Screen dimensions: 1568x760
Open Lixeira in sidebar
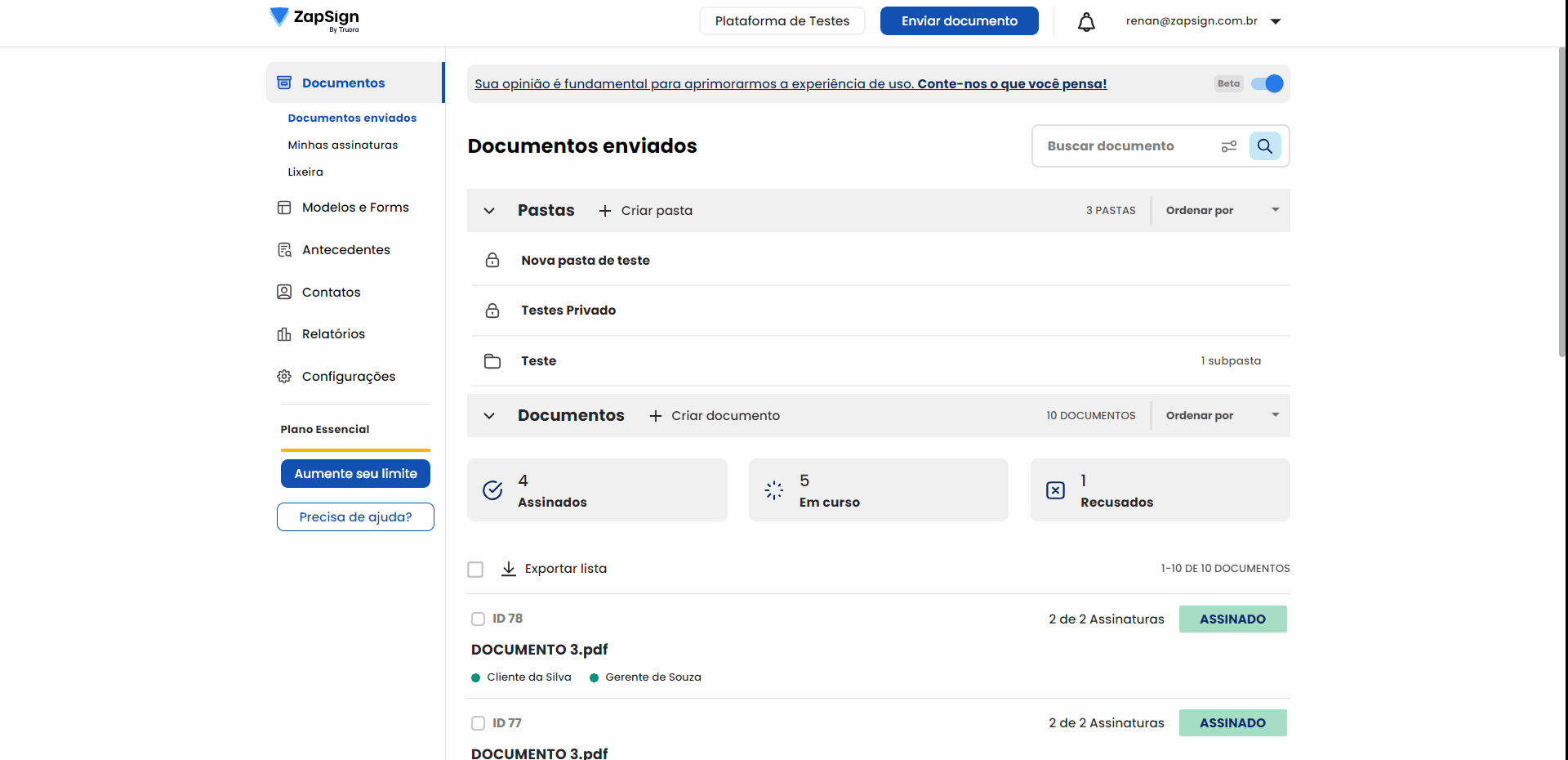(305, 172)
